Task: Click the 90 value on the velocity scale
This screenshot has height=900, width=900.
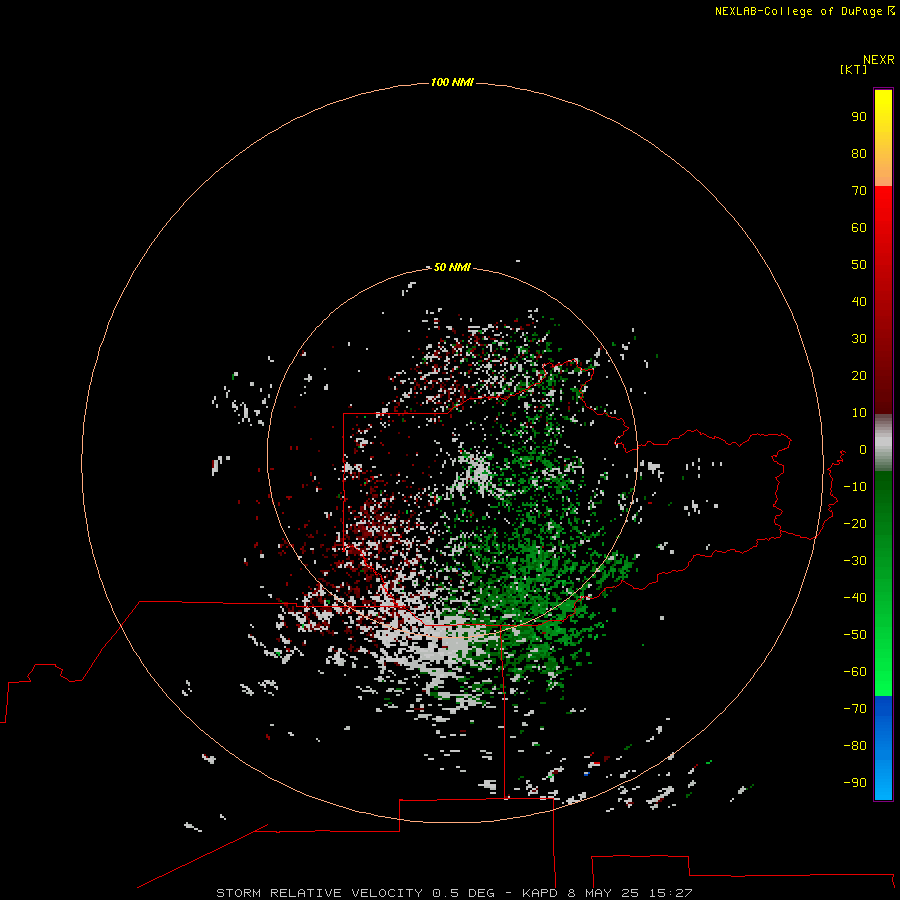Action: click(x=859, y=117)
